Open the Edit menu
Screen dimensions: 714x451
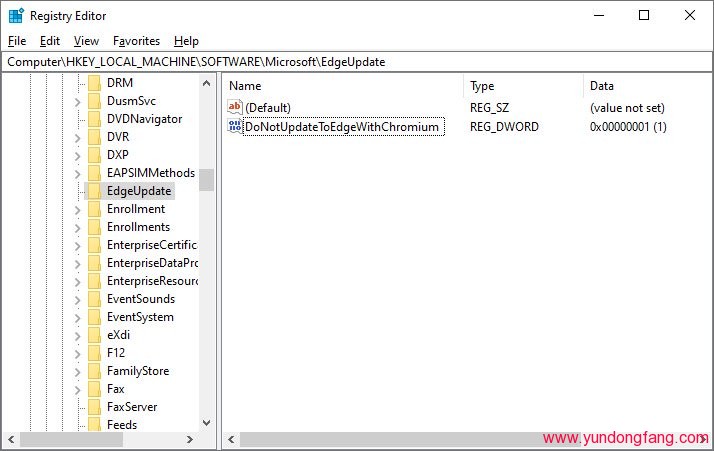pyautogui.click(x=50, y=41)
